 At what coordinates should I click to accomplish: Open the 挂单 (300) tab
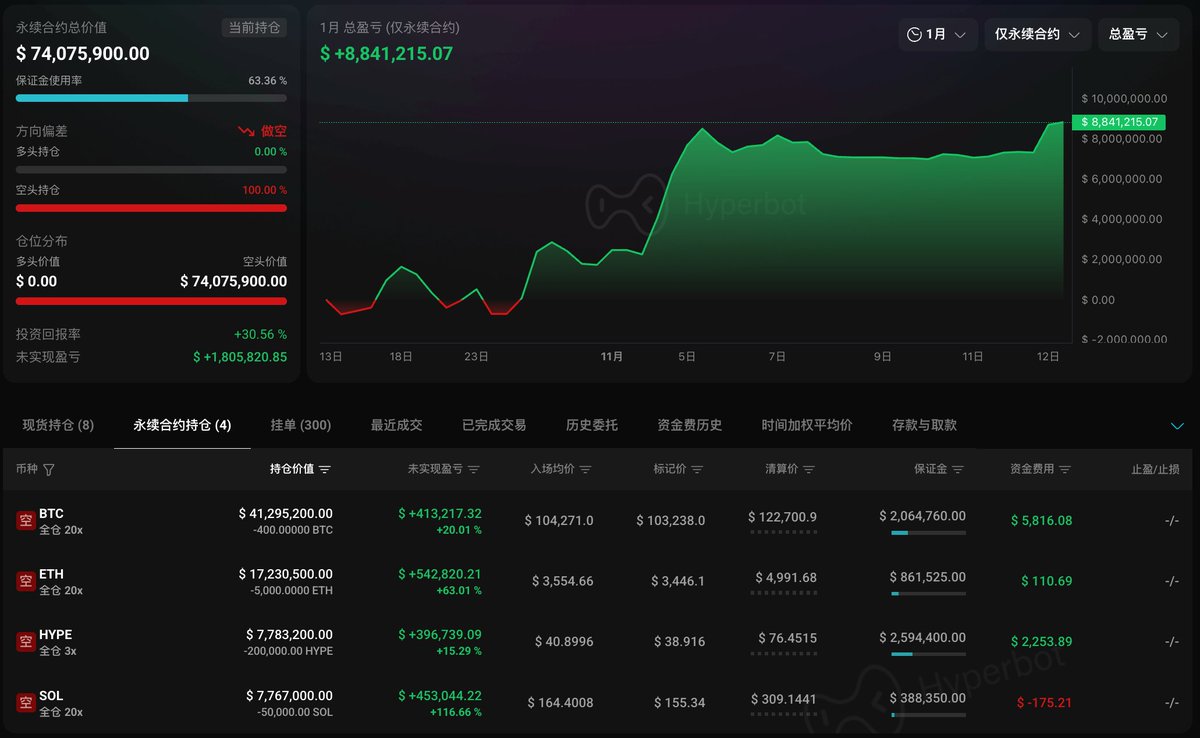301,425
